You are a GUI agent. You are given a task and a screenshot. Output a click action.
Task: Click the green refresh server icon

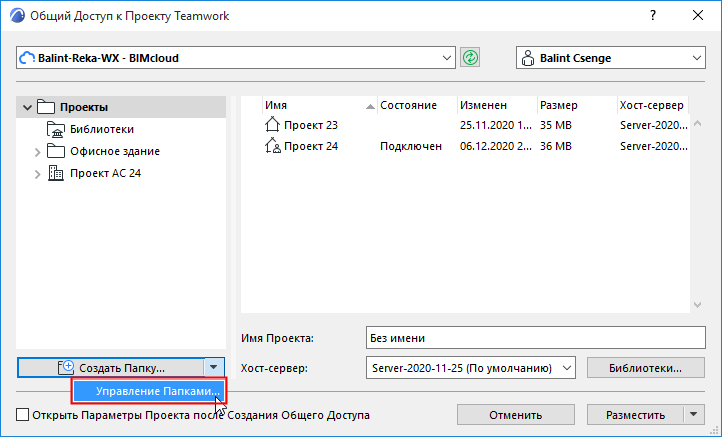pyautogui.click(x=470, y=58)
